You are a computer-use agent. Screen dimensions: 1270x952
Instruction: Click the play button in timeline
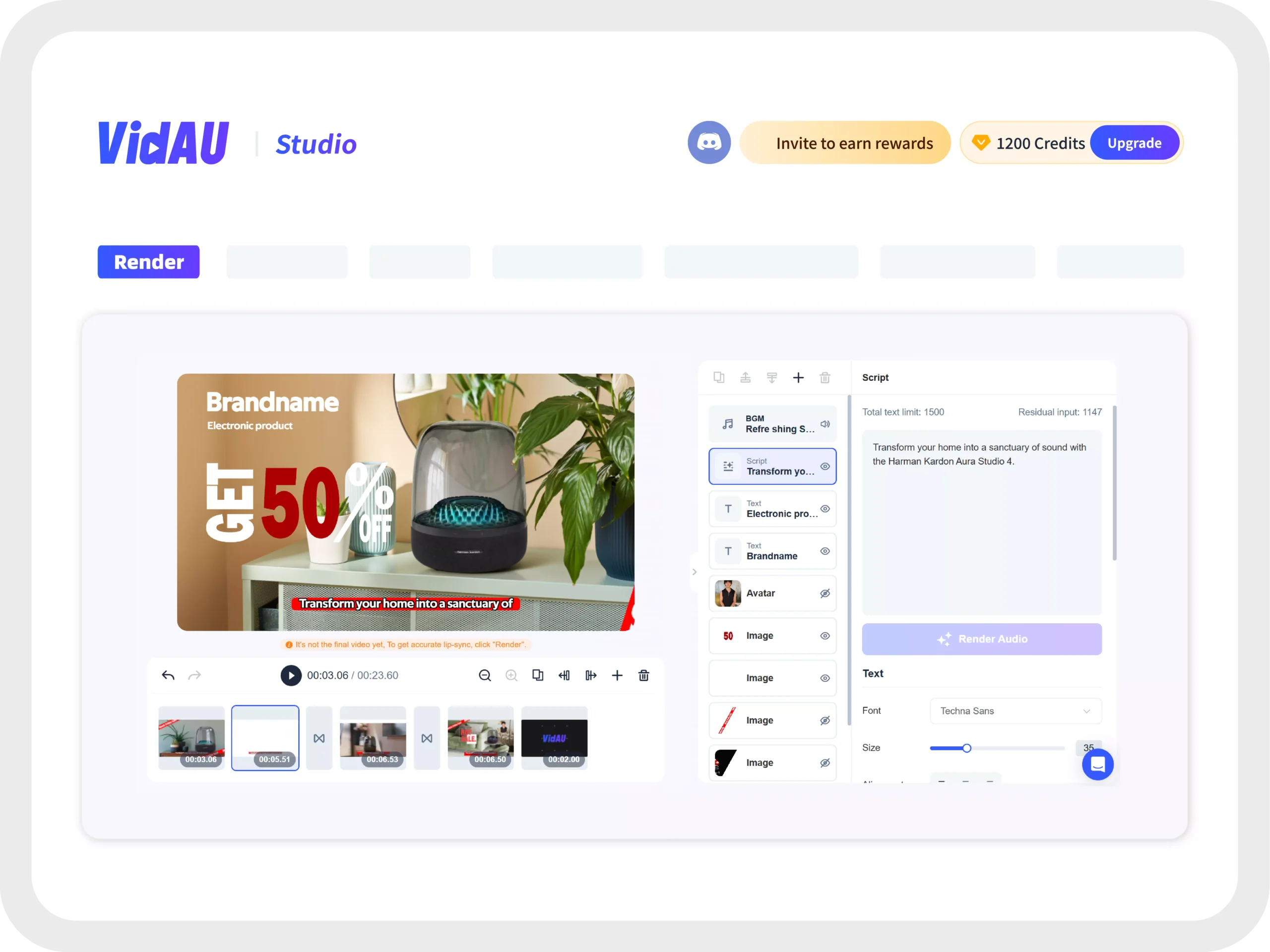coord(291,674)
